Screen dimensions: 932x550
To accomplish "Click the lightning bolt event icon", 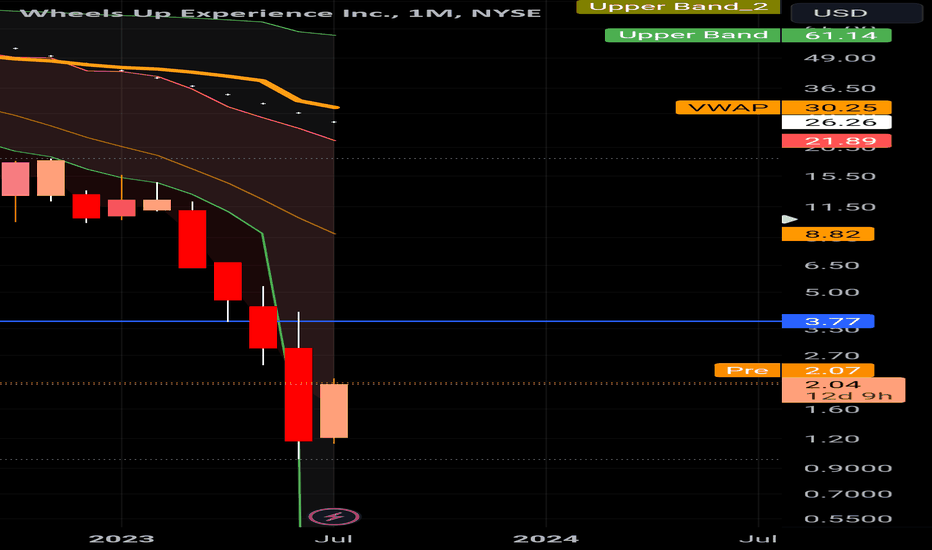I will (334, 516).
